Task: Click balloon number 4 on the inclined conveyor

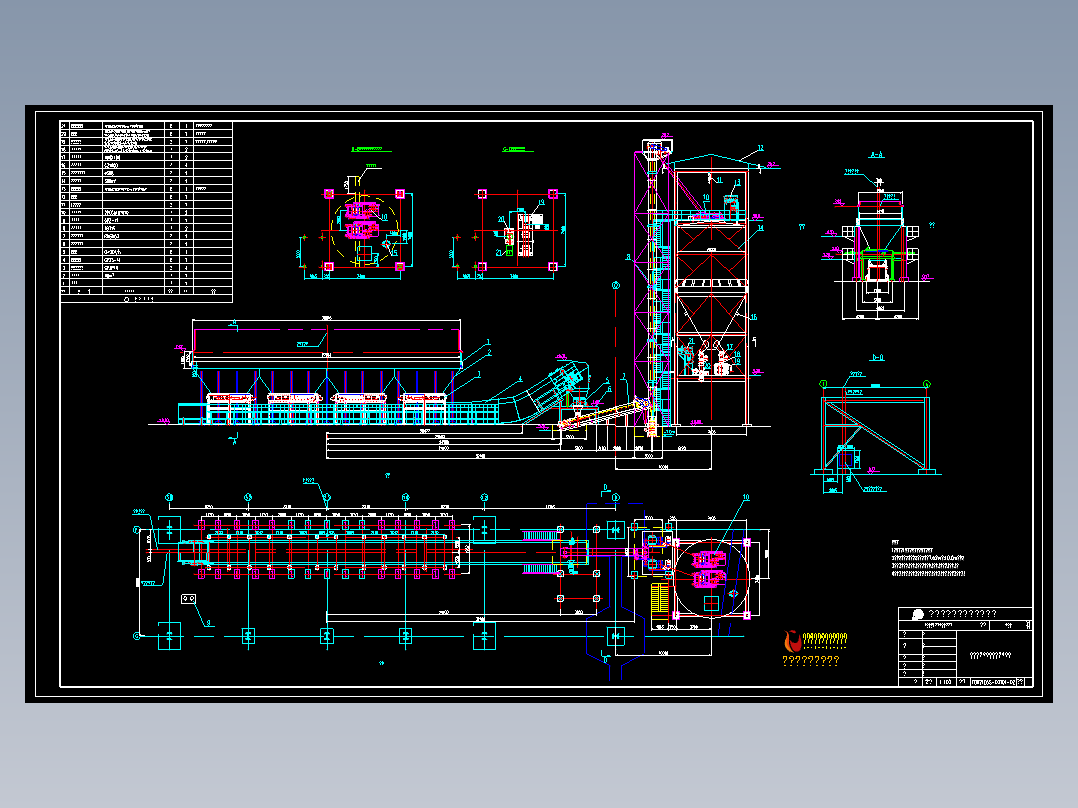Action: [x=520, y=379]
